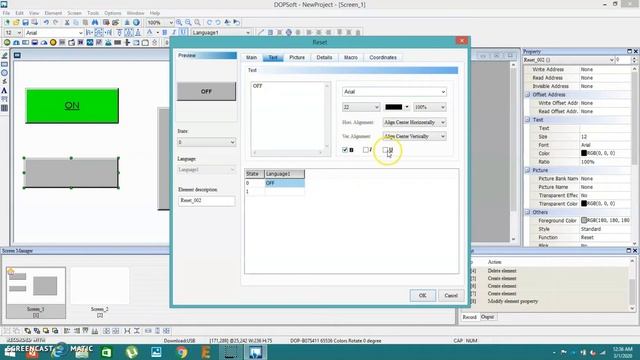This screenshot has width=640, height=360.
Task: Click the green round button element icon
Action: (7, 42)
